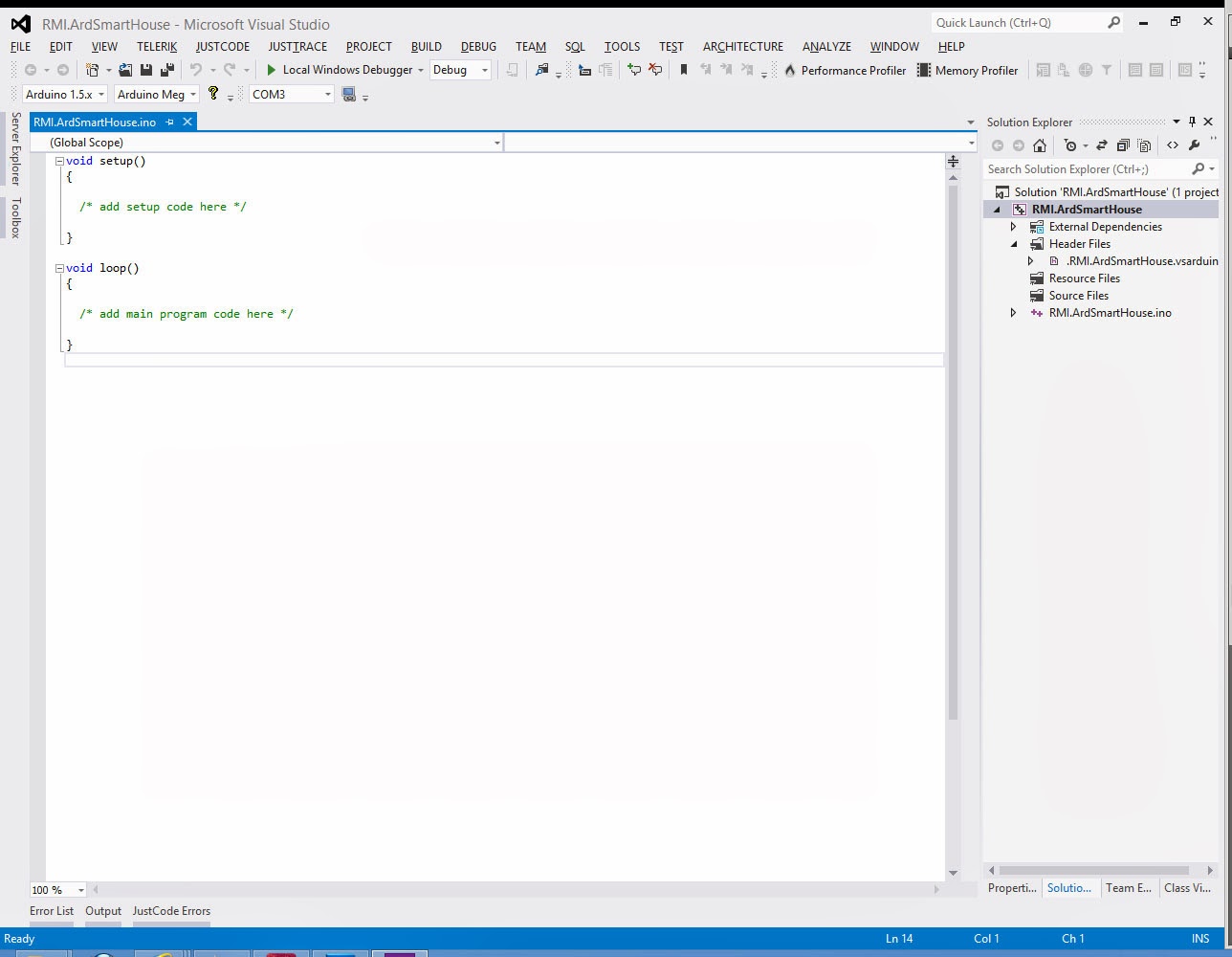Toggle a bookmark on the current line
The width and height of the screenshot is (1232, 957).
[684, 70]
